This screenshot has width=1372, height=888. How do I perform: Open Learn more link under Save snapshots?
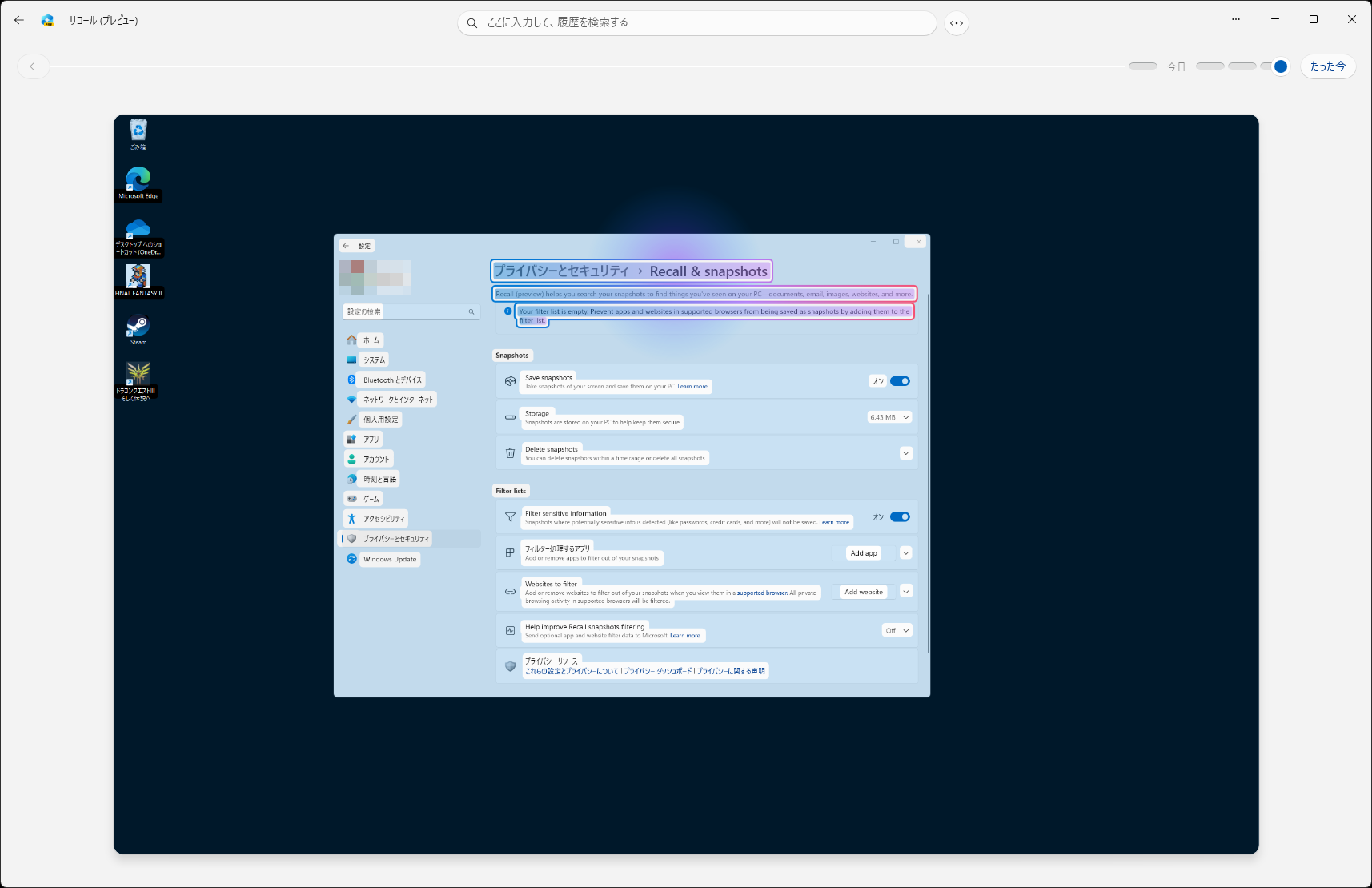click(692, 387)
